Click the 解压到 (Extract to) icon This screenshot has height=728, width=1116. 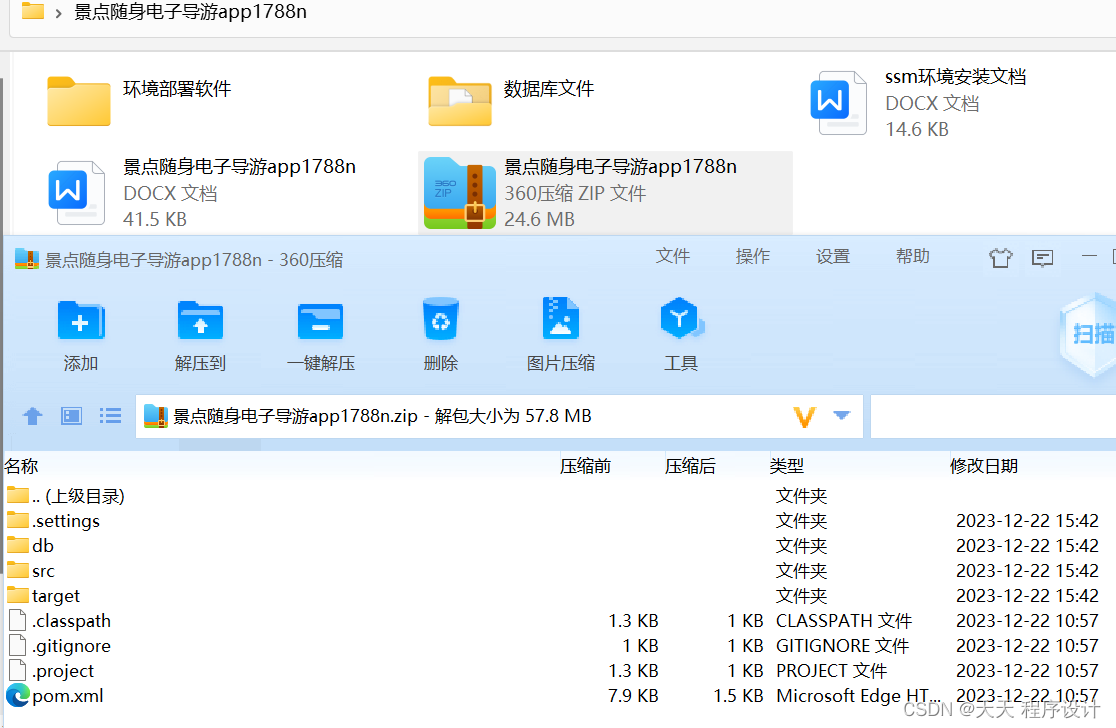pos(200,321)
